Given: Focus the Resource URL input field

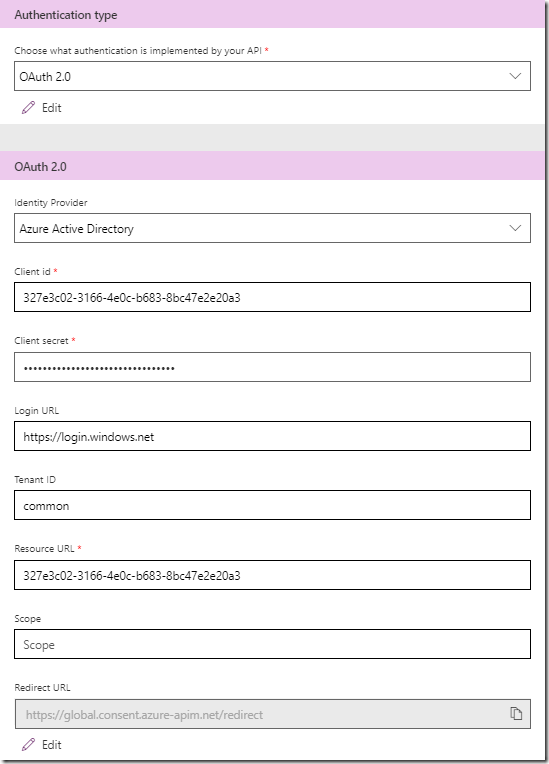Looking at the screenshot, I should pos(272,575).
